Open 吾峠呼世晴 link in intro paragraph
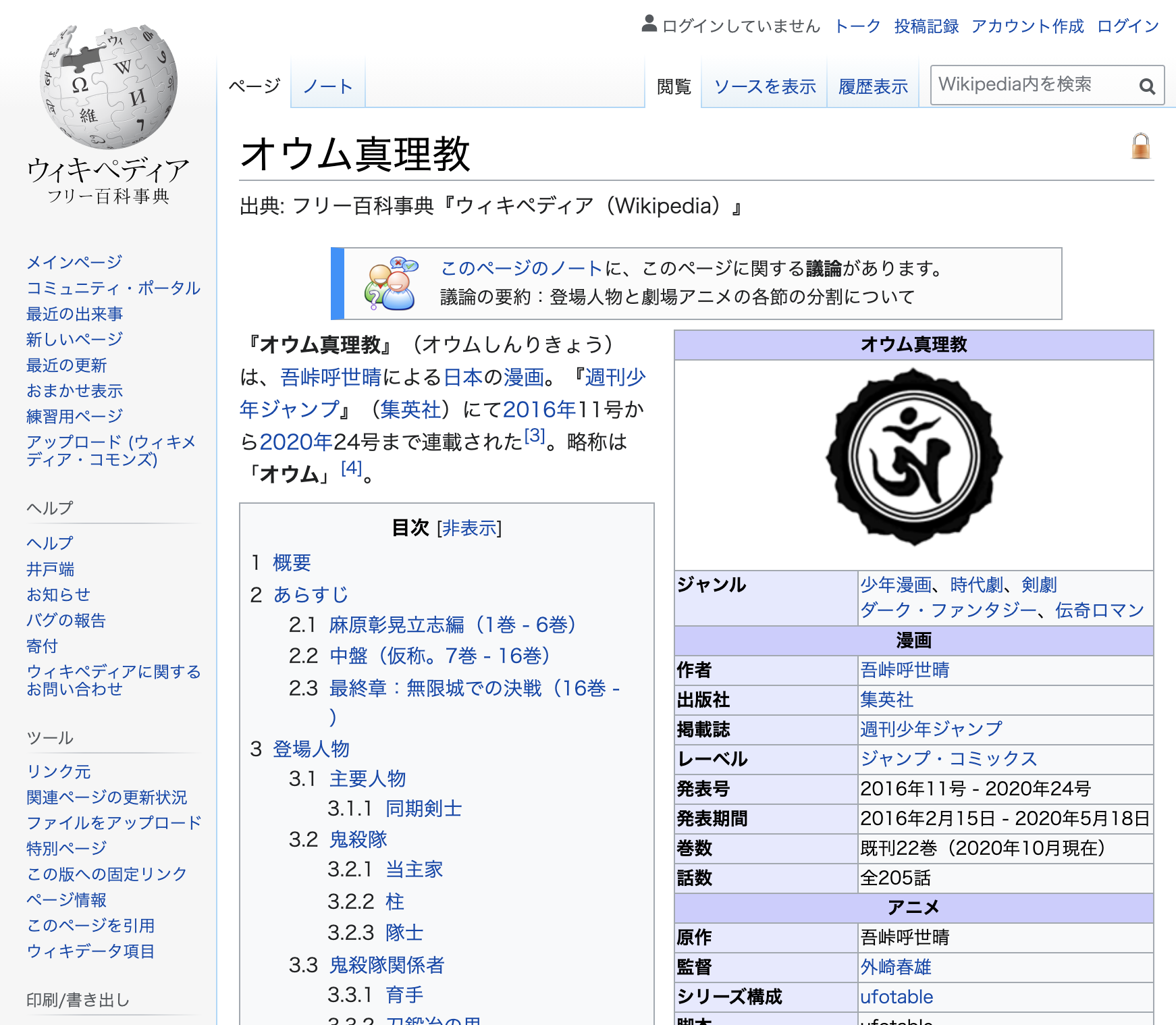 coord(331,377)
